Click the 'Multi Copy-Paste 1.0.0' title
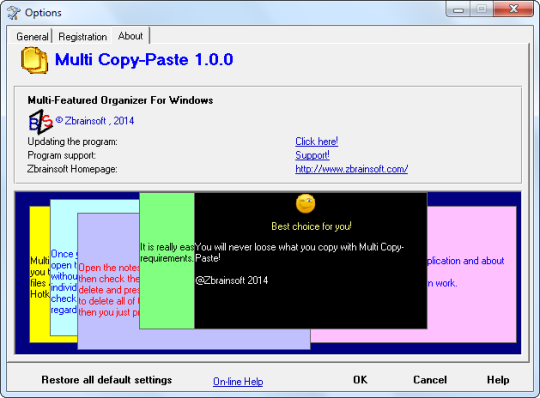This screenshot has width=540, height=398. pyautogui.click(x=144, y=60)
